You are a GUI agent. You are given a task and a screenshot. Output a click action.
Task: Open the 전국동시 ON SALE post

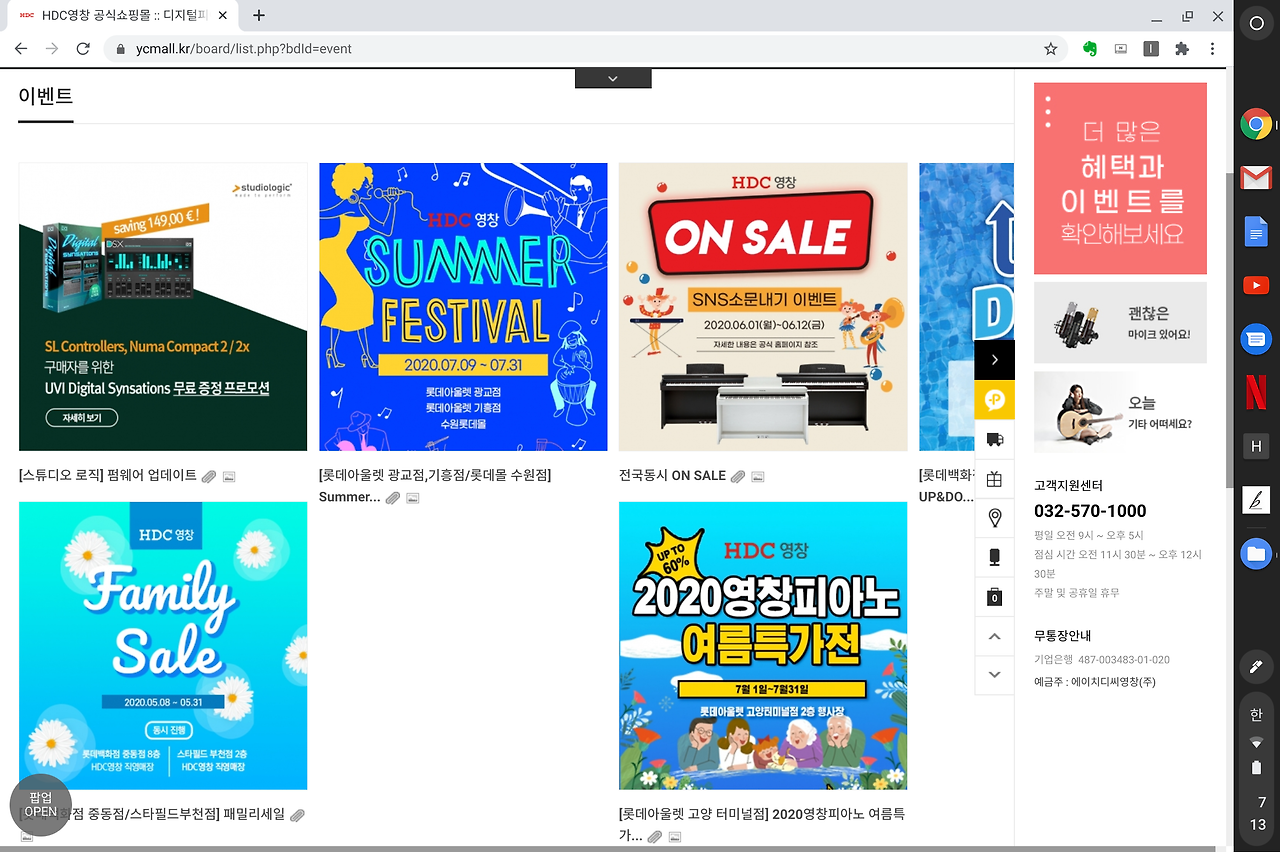click(672, 475)
